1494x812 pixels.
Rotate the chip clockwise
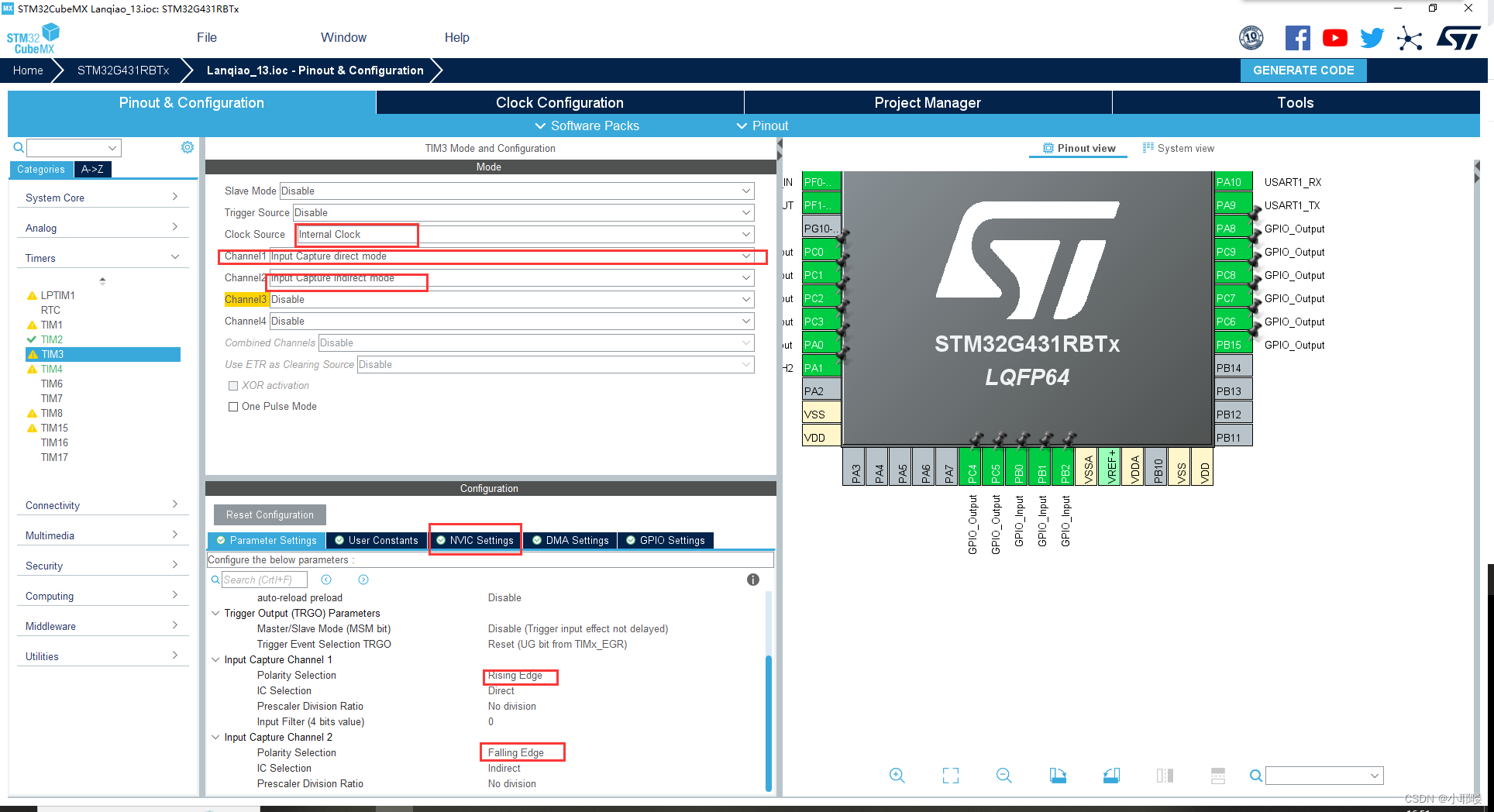pos(1058,776)
